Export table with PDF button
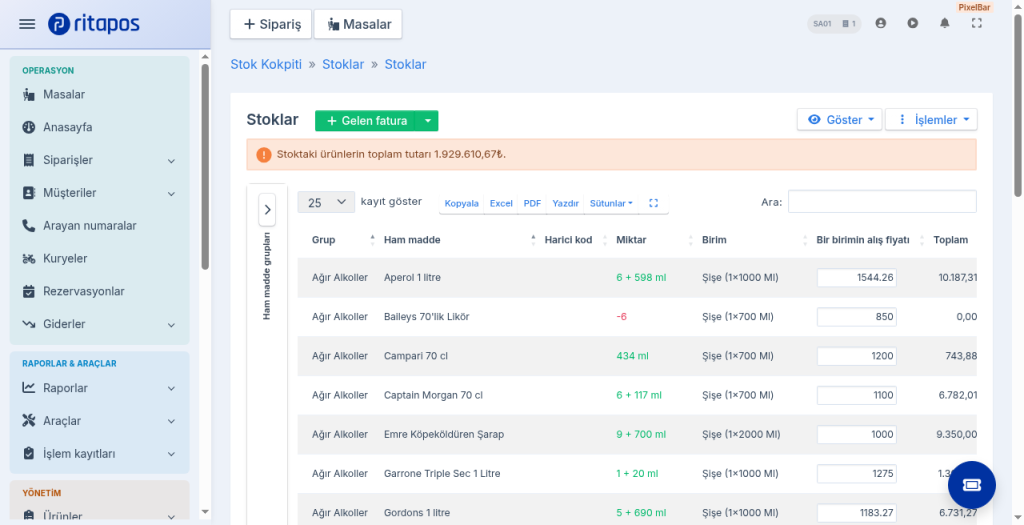Viewport: 1024px width, 525px height. pos(532,203)
